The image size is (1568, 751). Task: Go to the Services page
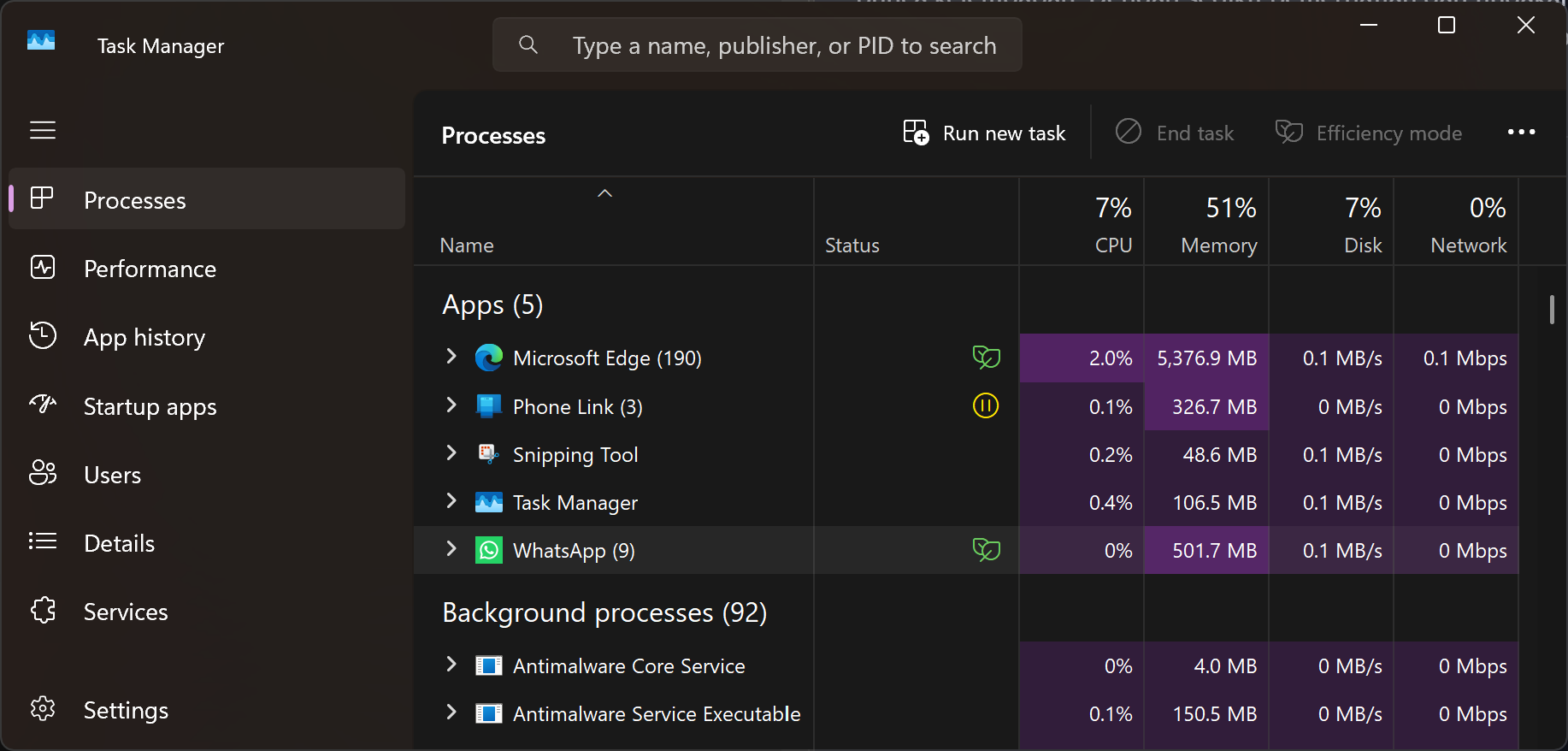click(126, 612)
